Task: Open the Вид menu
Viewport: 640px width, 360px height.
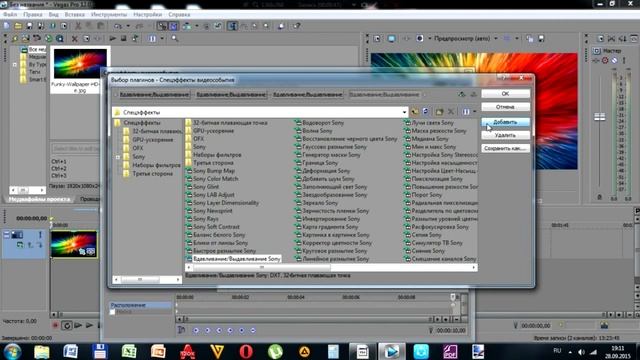Action: (53, 14)
